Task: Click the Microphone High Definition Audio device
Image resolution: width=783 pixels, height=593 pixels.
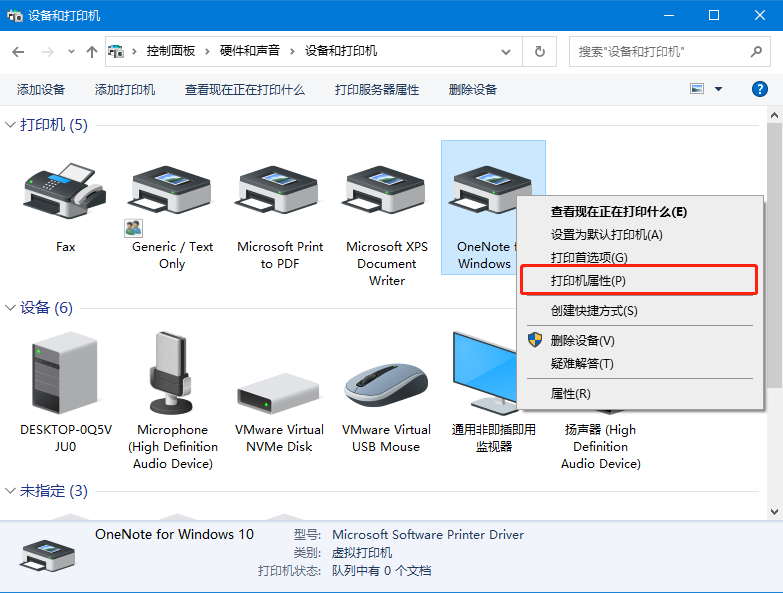Action: pyautogui.click(x=172, y=374)
